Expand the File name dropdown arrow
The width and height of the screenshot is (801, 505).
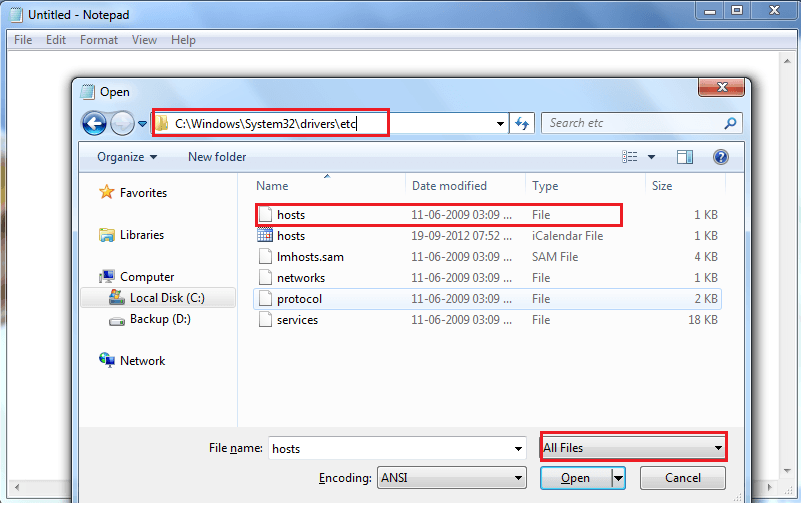519,448
